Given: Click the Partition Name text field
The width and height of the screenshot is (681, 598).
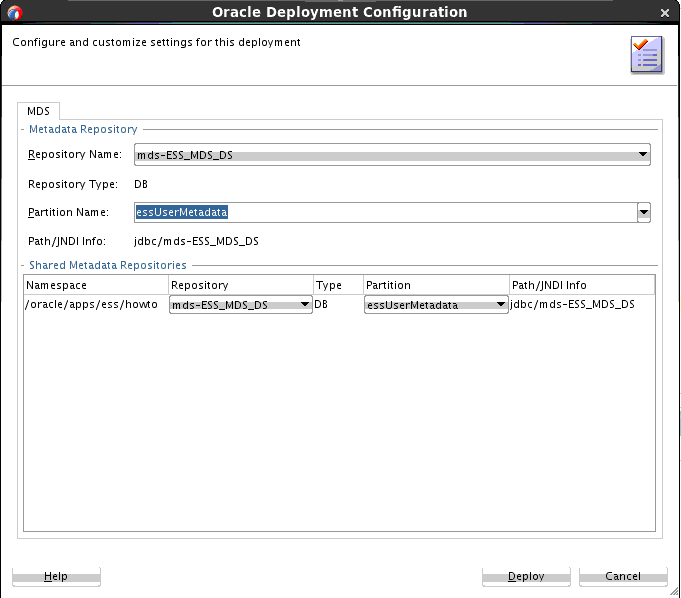Looking at the screenshot, I should pos(386,212).
